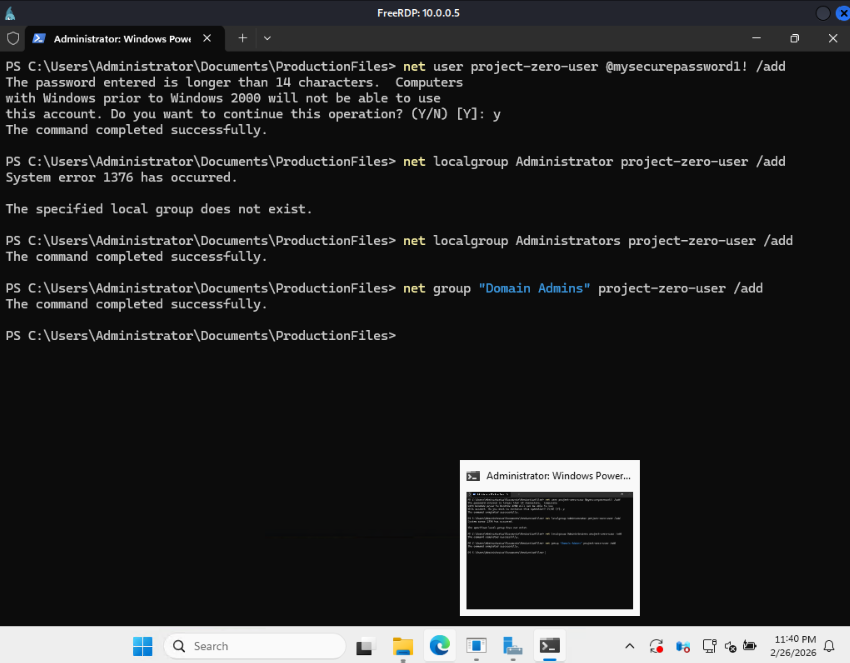Screen dimensions: 850x663
Task: Click the battery power tray icon
Action: click(750, 646)
